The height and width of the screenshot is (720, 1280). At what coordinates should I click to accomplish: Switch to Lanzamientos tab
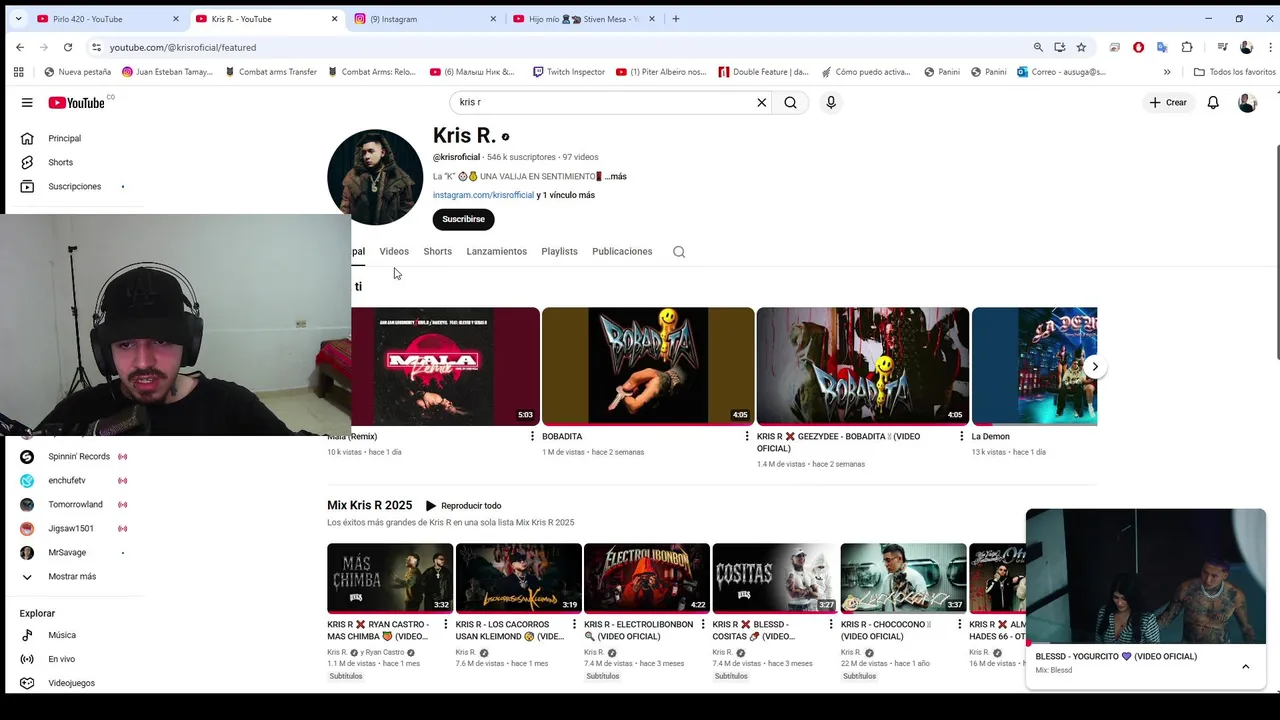(x=496, y=251)
